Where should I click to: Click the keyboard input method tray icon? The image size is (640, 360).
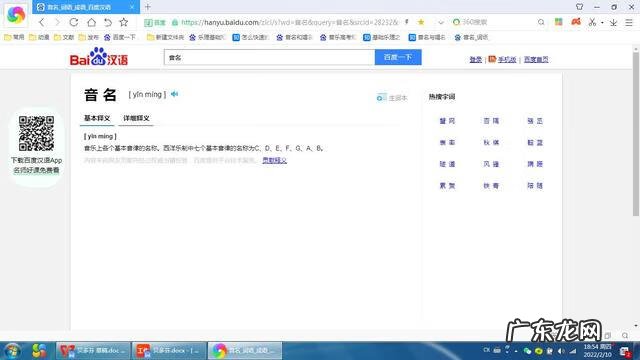497,350
